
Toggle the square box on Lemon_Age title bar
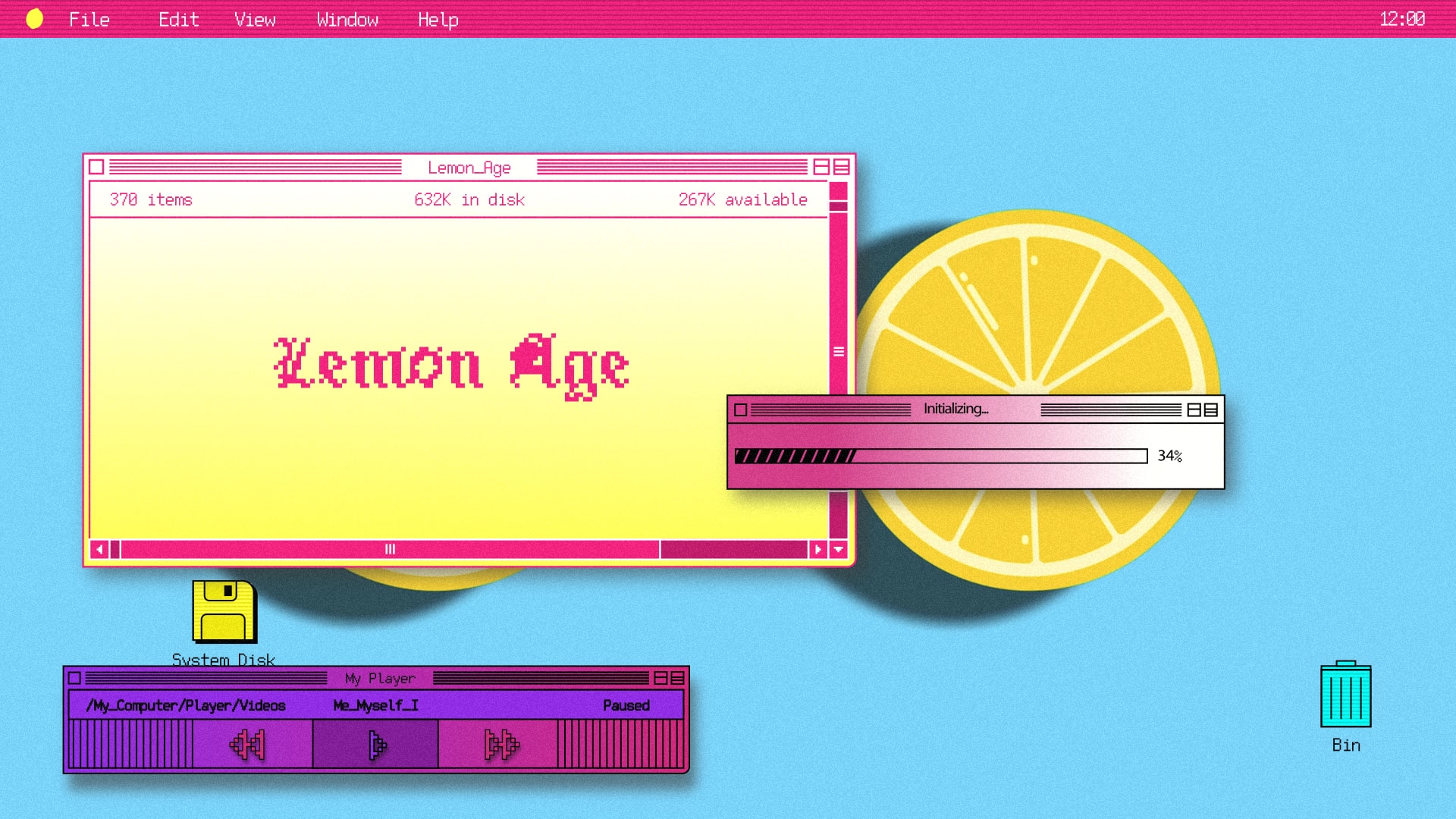[96, 167]
